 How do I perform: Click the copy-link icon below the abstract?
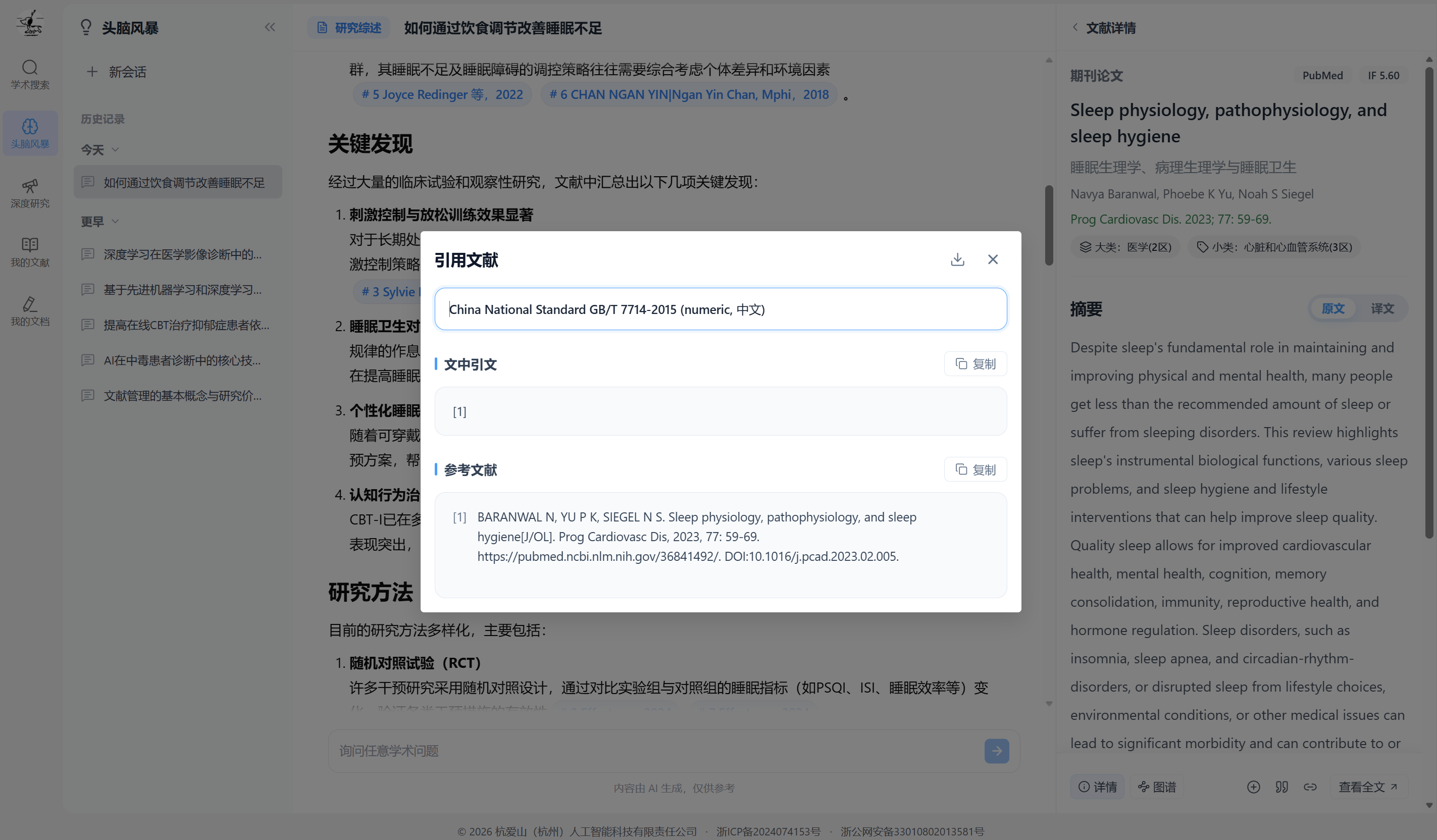[1310, 786]
